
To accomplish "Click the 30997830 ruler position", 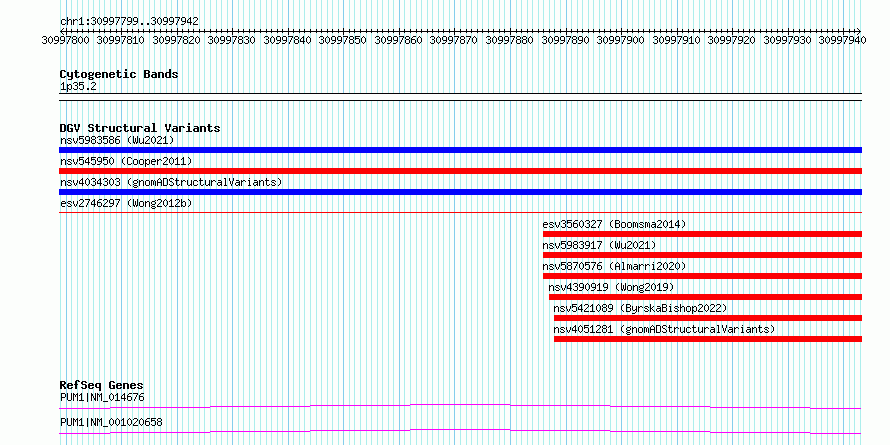I will point(232,40).
